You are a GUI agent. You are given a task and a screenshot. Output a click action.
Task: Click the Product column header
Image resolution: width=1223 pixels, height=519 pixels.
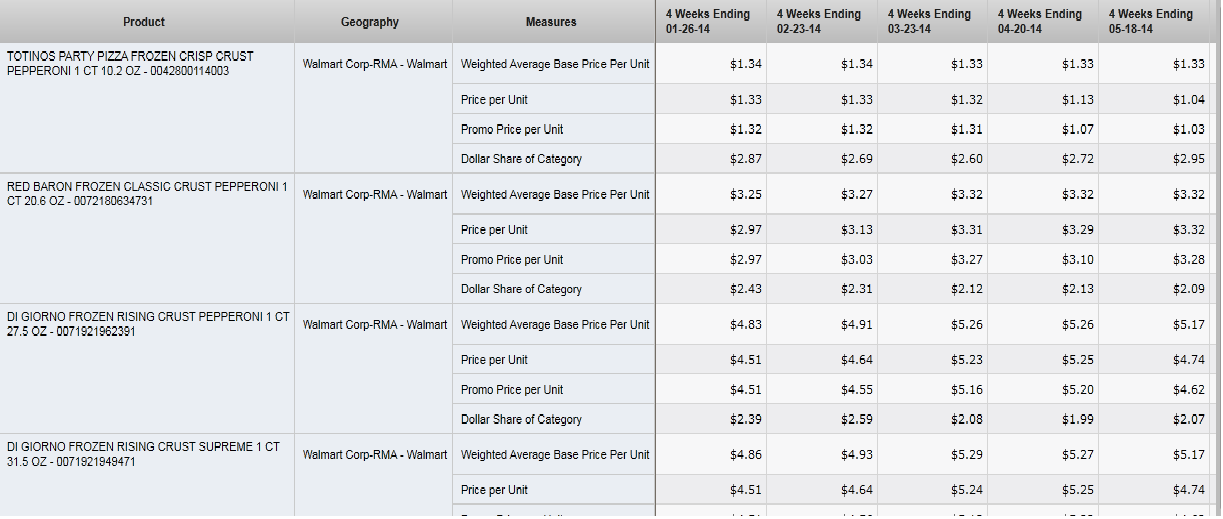coord(144,22)
